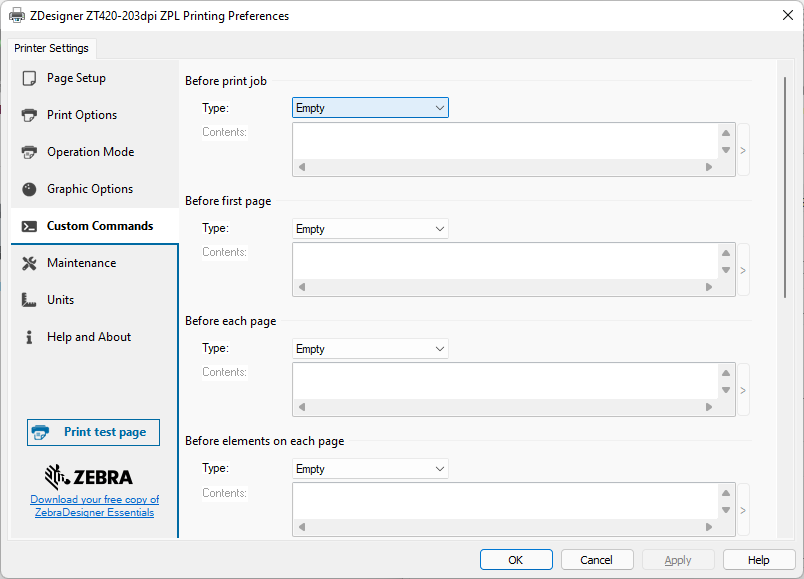Screen dimensions: 804x579
Task: Click the Maintenance wrench icon
Action: pos(29,263)
